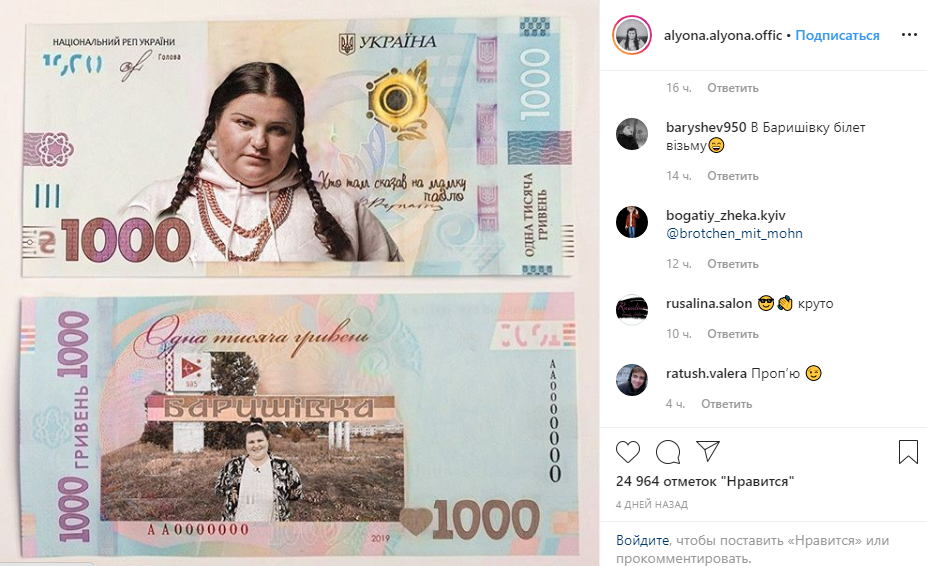View the 24 964 likes list

click(705, 481)
